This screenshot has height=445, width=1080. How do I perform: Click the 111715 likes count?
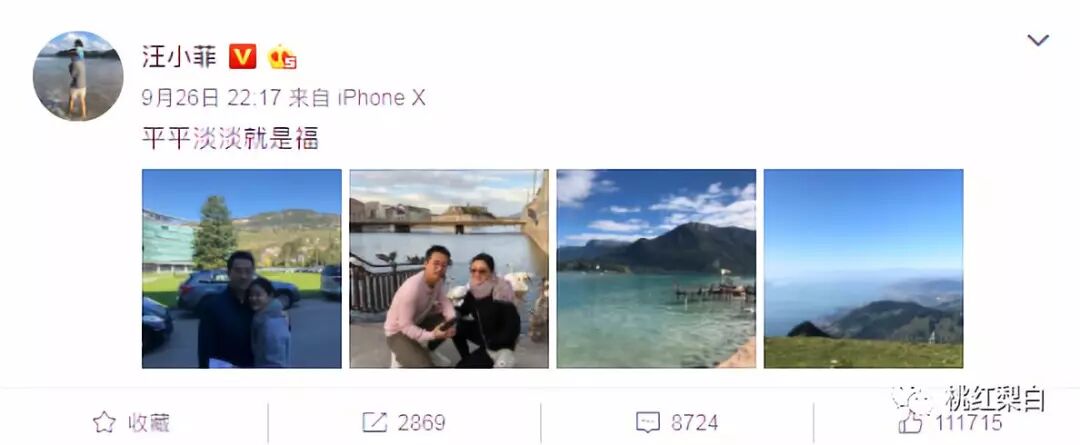[x=968, y=423]
